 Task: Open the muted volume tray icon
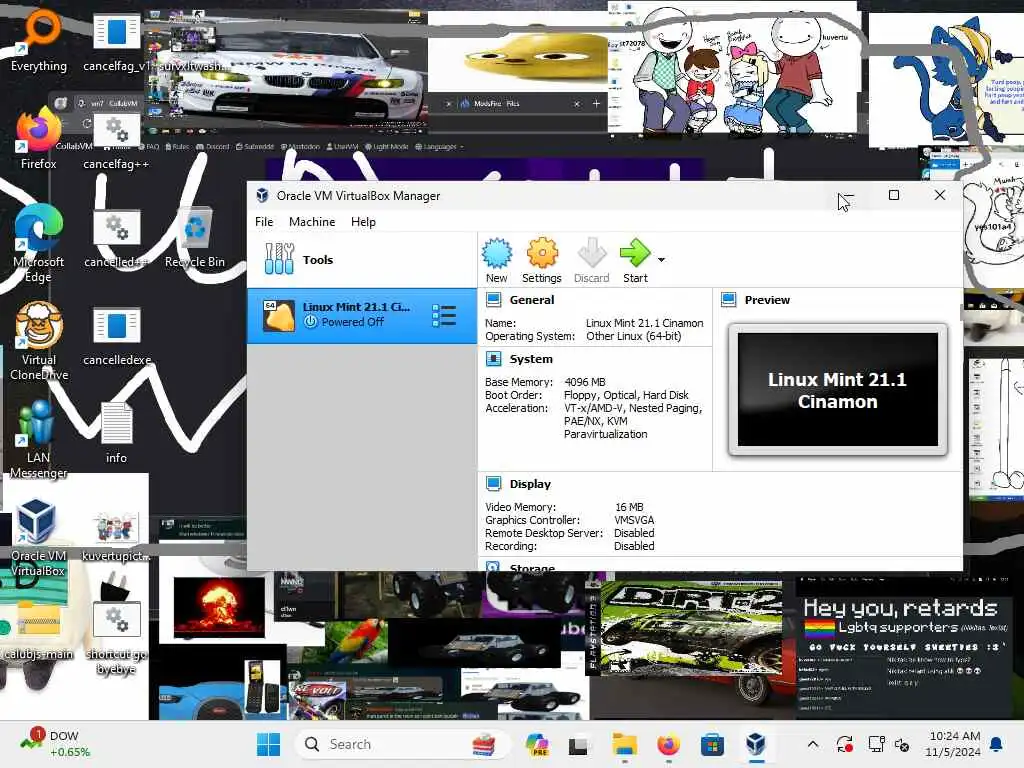pos(903,744)
